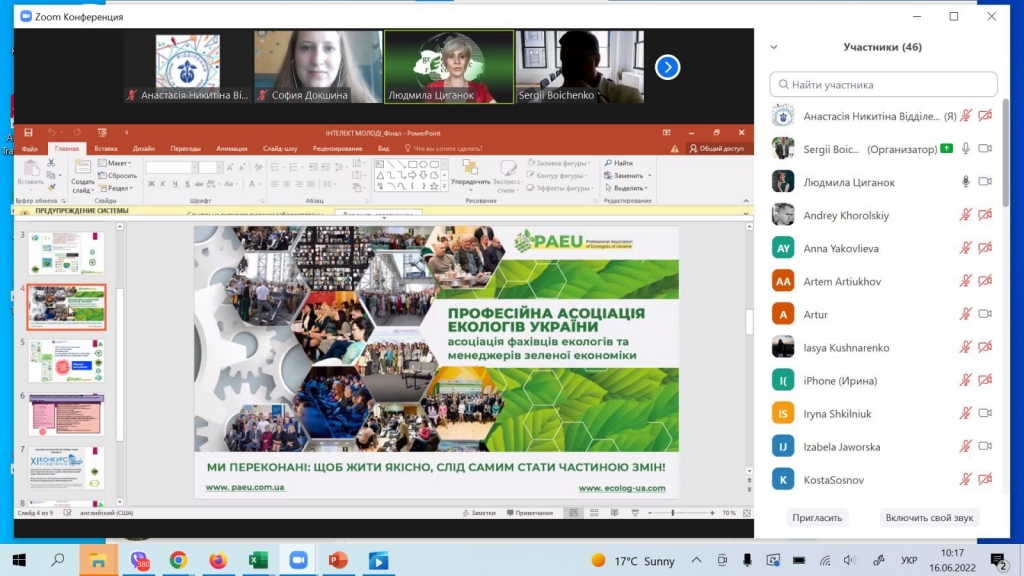
Task: Click the zoom slider handle
Action: [x=673, y=513]
